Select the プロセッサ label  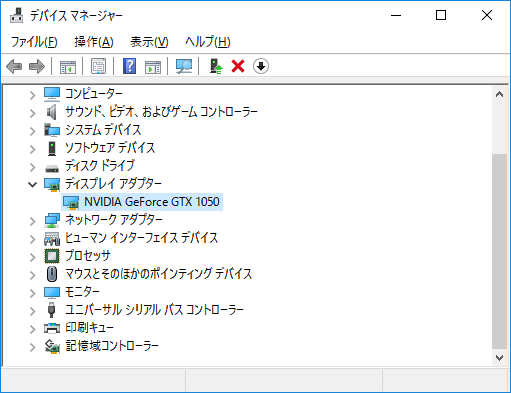(x=87, y=256)
